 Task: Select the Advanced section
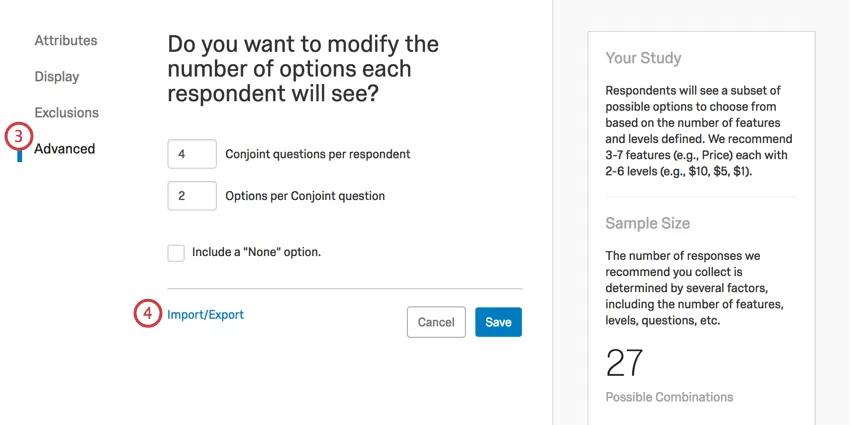65,149
